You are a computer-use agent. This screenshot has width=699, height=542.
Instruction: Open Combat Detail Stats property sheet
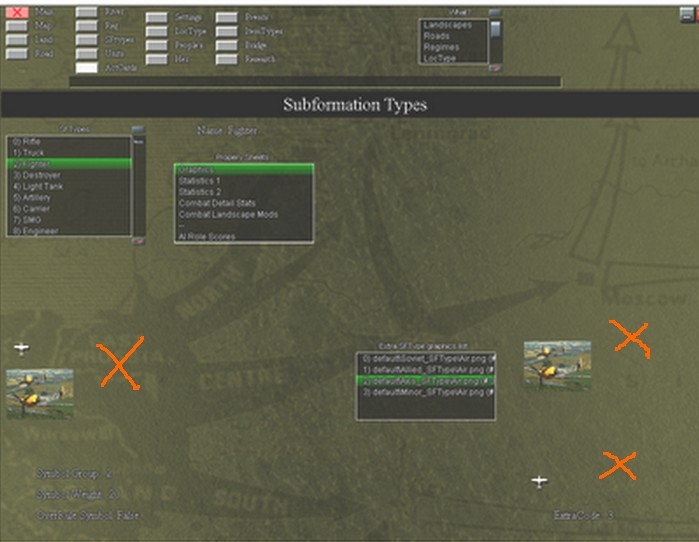click(x=244, y=203)
